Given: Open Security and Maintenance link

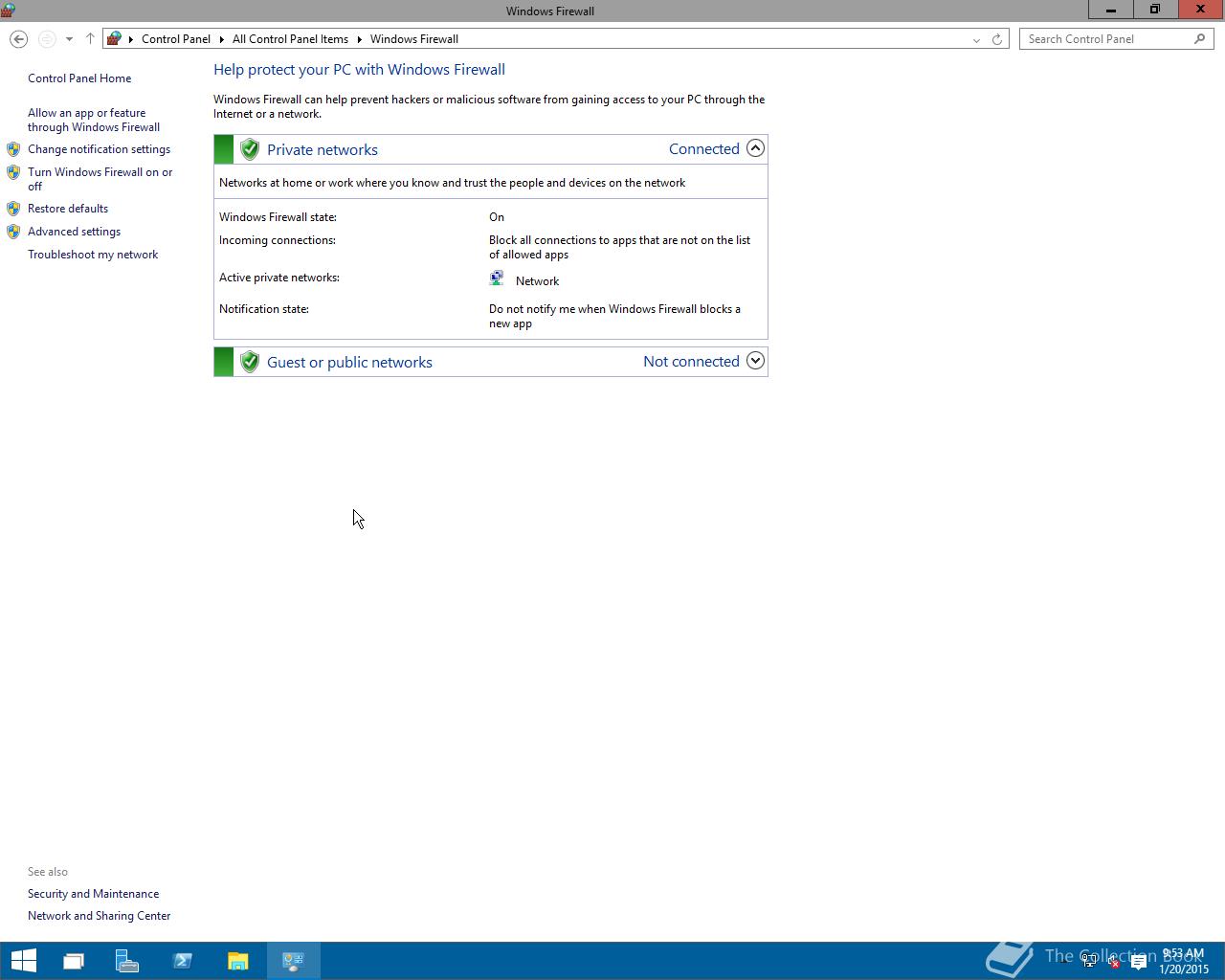Looking at the screenshot, I should [x=93, y=894].
